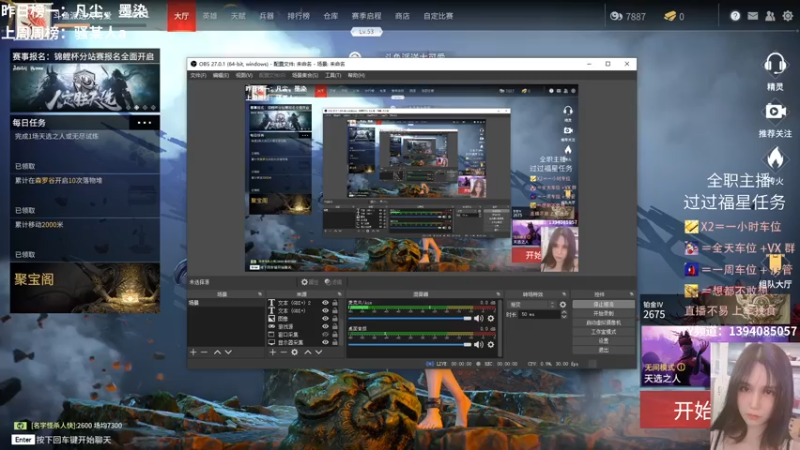Move scene down with the scenes down arrow
Image resolution: width=800 pixels, height=450 pixels.
(x=228, y=352)
